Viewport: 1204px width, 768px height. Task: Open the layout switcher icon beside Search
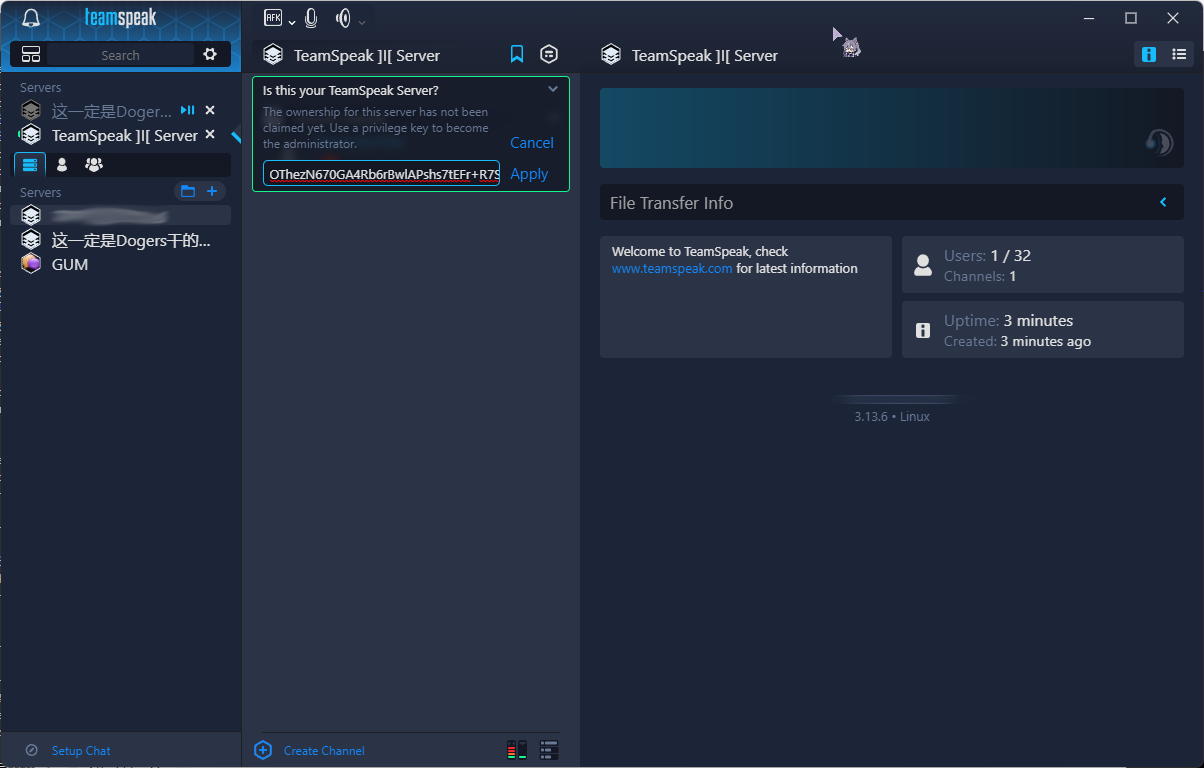(x=31, y=55)
